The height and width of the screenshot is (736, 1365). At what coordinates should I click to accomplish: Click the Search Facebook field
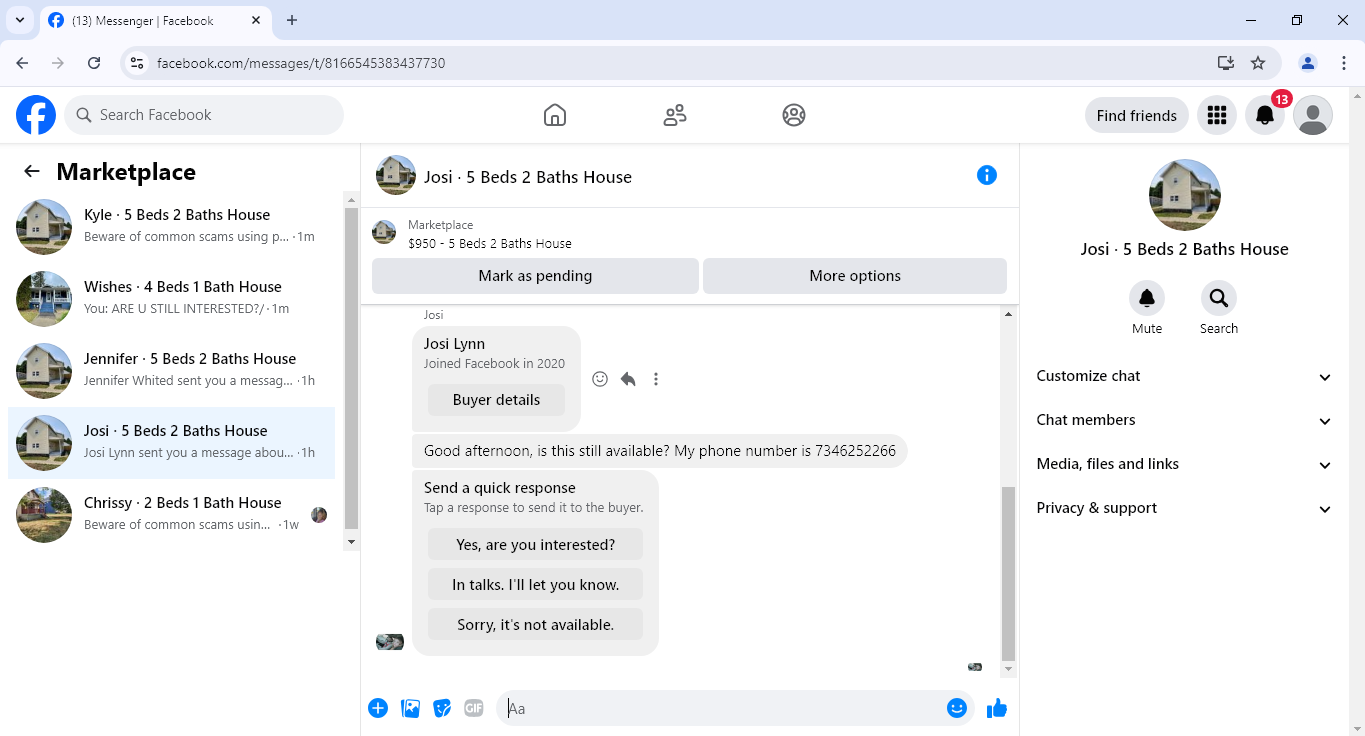tap(204, 115)
